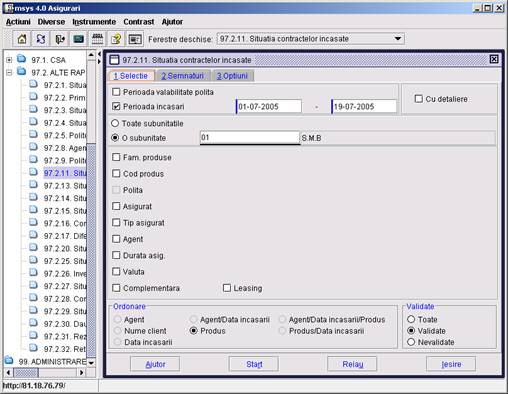Click the Ajutor button at the bottom

[155, 364]
